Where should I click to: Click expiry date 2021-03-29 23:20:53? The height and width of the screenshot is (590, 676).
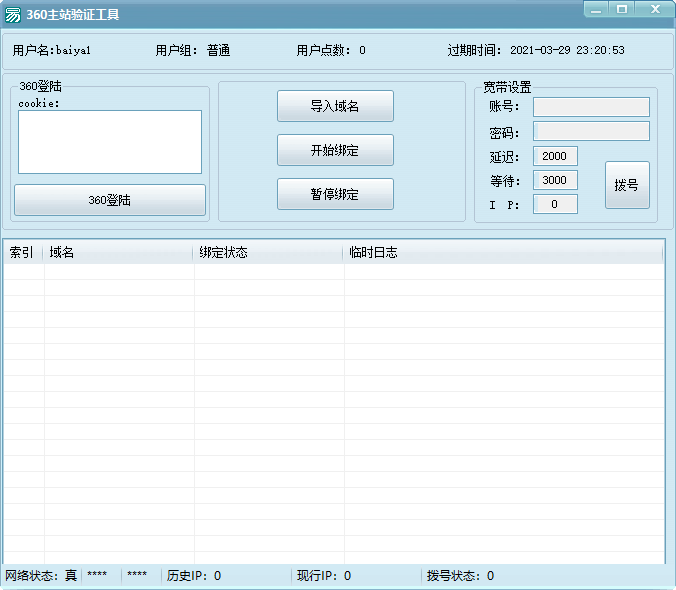[567, 50]
